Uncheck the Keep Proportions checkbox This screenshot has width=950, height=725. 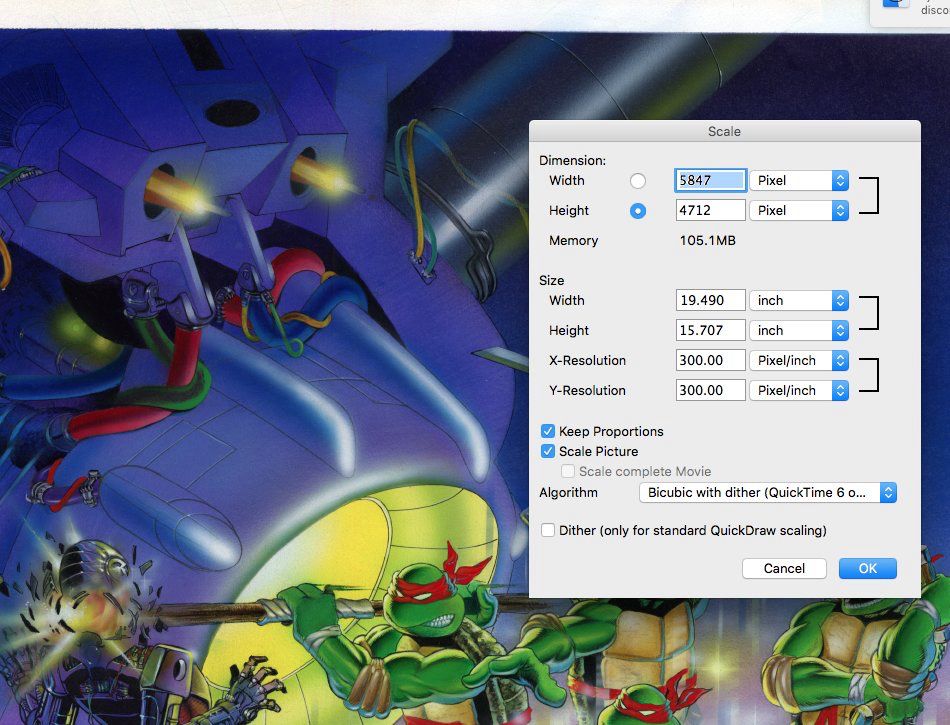548,431
